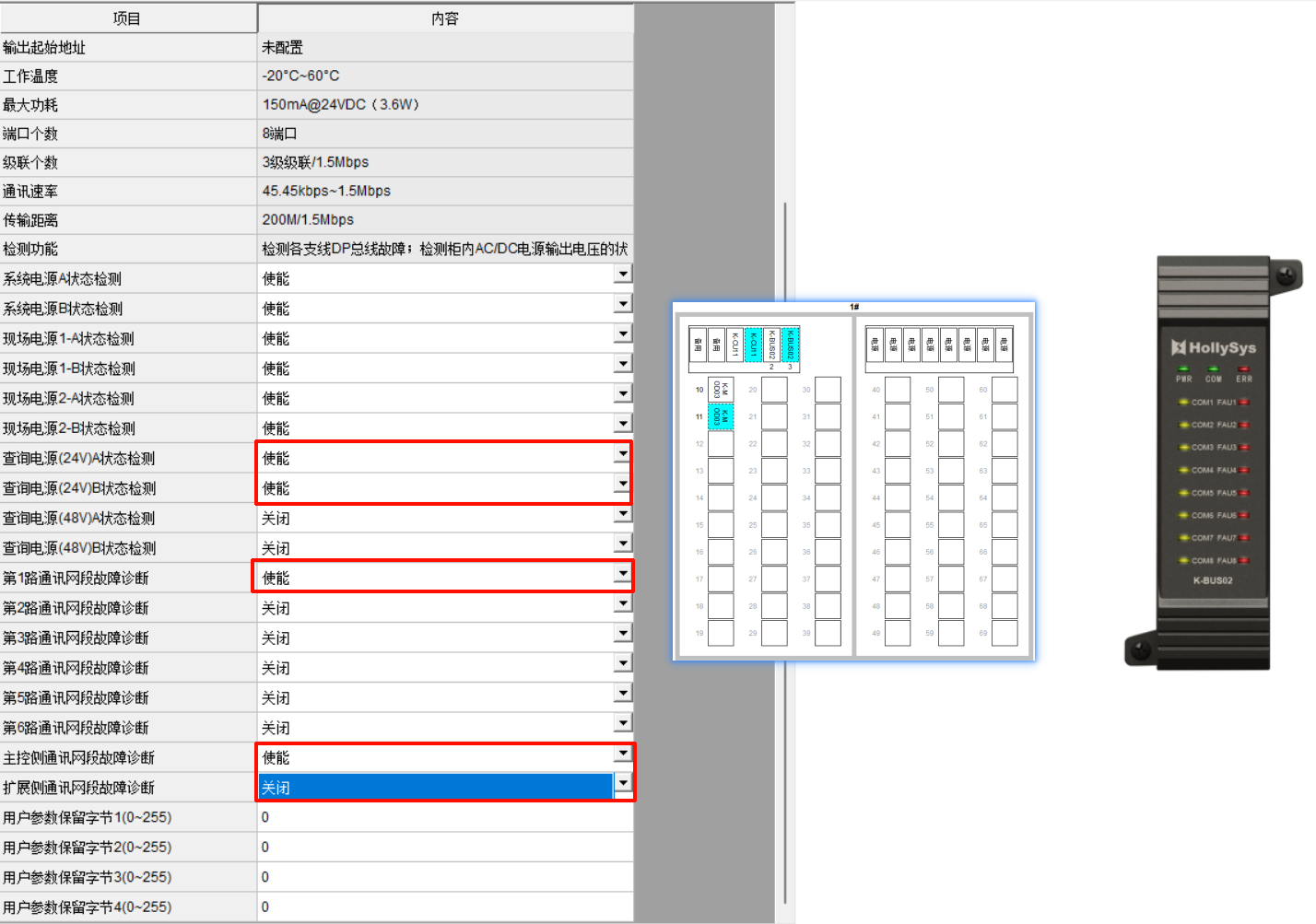1316x924 pixels.
Task: Select the K-MOD03 module in slot 10
Action: pyautogui.click(x=721, y=390)
